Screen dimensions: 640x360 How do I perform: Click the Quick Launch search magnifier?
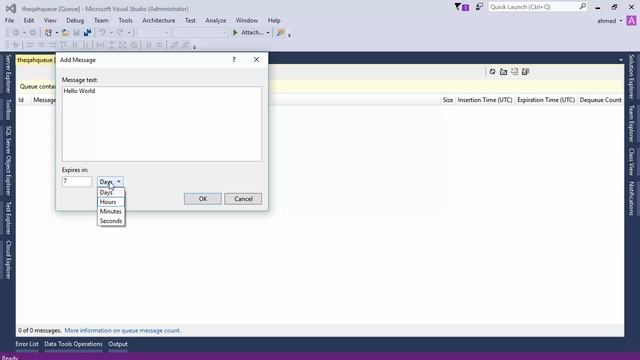click(x=582, y=7)
